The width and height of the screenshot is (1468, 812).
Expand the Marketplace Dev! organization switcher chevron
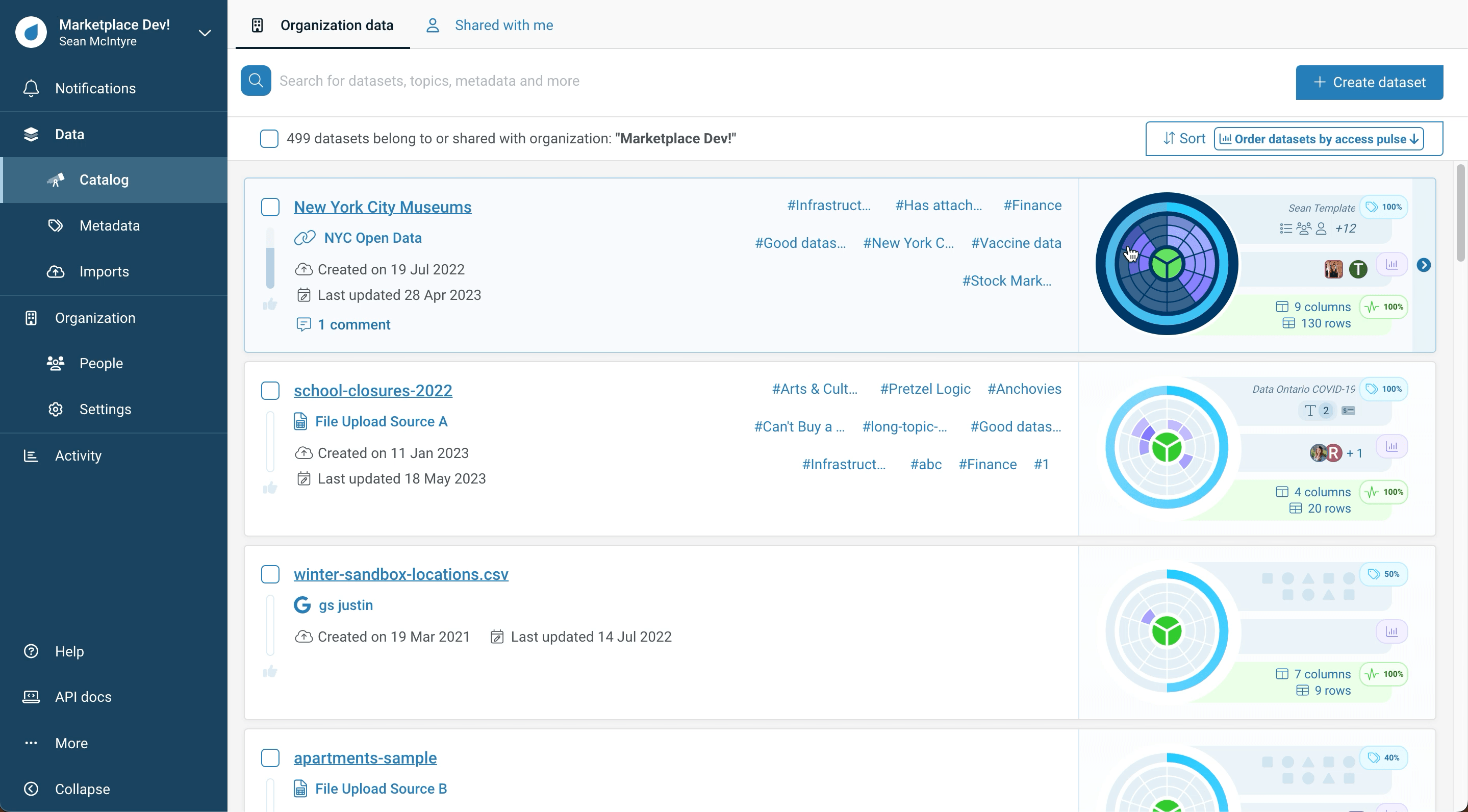pos(205,33)
